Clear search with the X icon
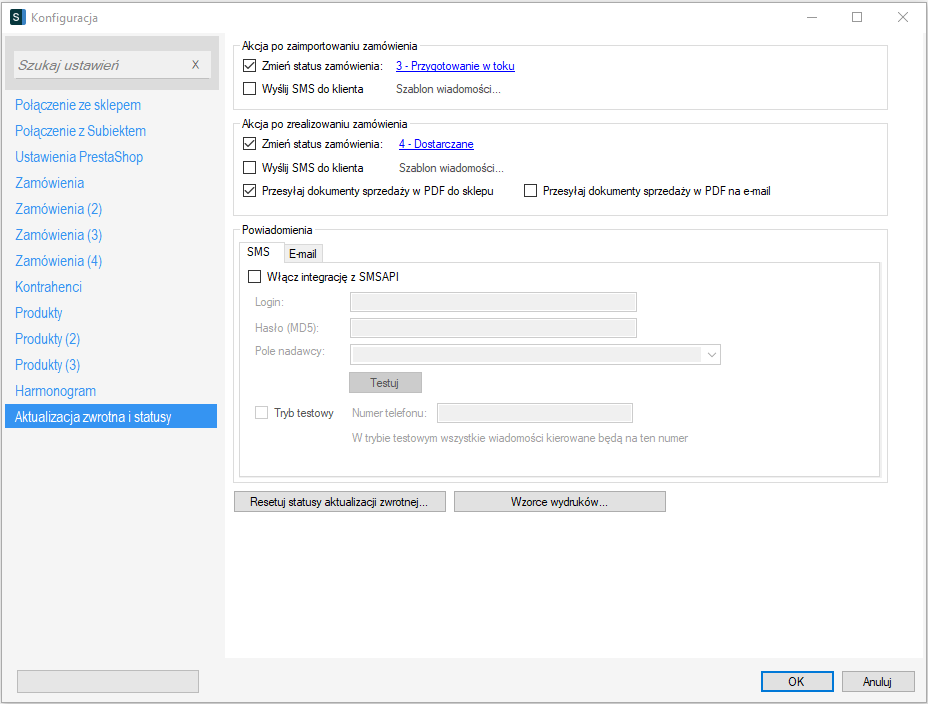Image resolution: width=928 pixels, height=704 pixels. coord(195,65)
